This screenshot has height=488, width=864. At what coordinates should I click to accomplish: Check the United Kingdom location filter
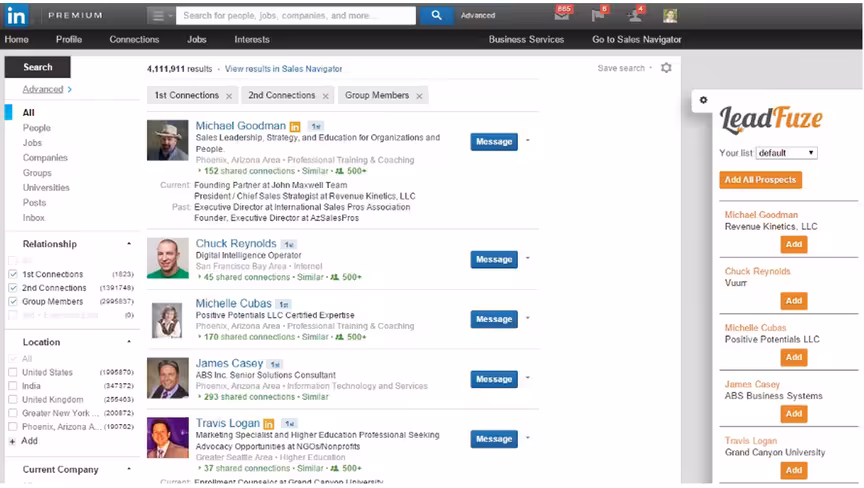tap(13, 400)
